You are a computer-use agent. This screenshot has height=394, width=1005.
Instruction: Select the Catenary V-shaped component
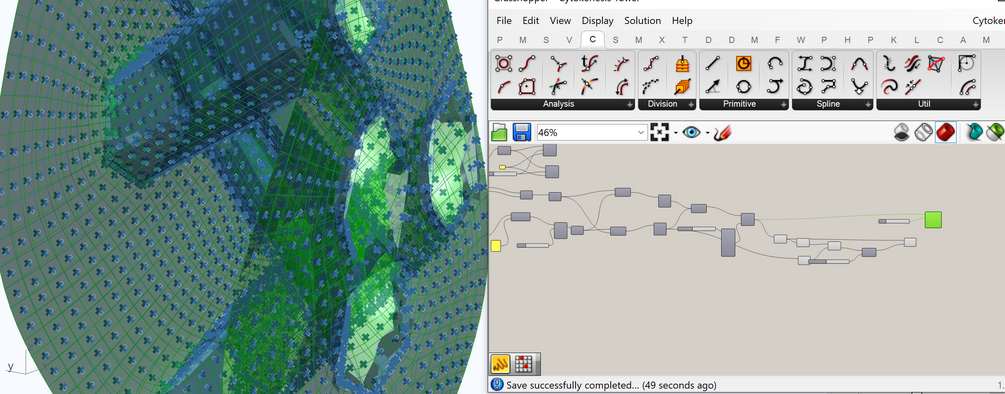[860, 85]
